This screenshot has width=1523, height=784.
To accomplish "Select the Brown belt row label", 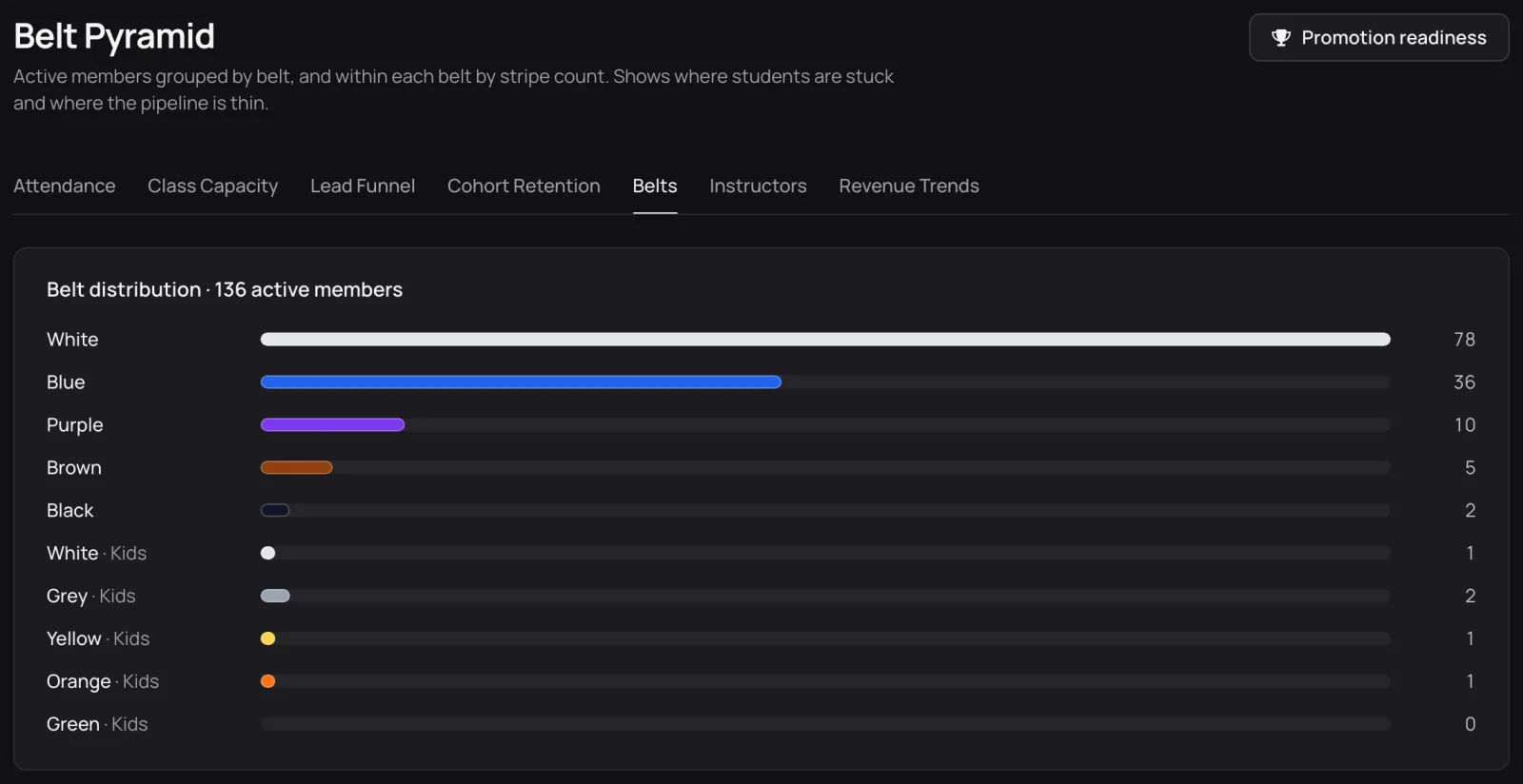I will (x=73, y=468).
